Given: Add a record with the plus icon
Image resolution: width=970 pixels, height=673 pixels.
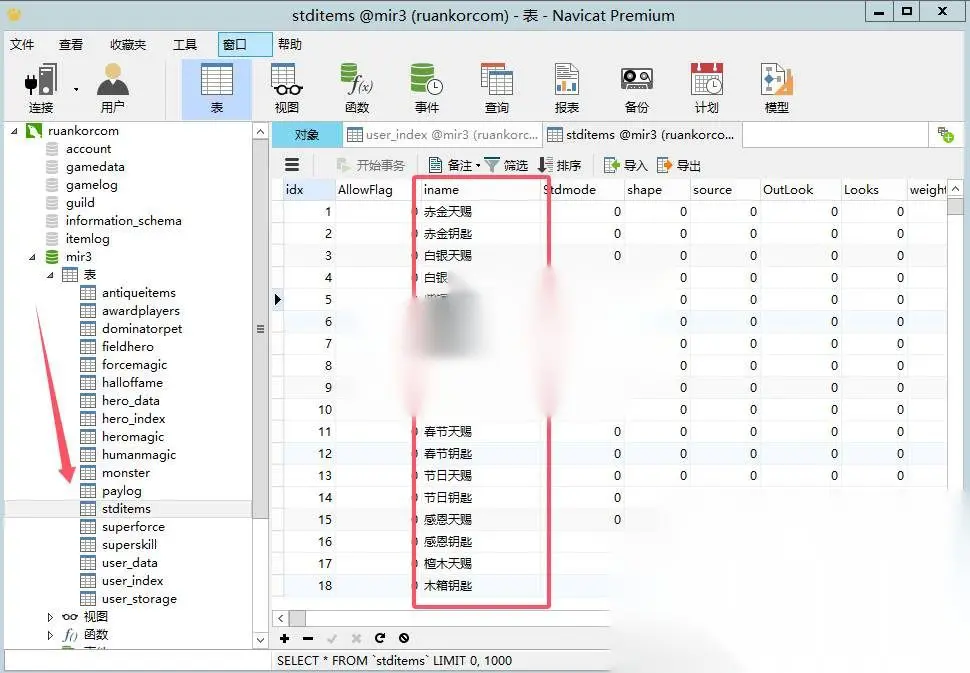Looking at the screenshot, I should click(285, 638).
